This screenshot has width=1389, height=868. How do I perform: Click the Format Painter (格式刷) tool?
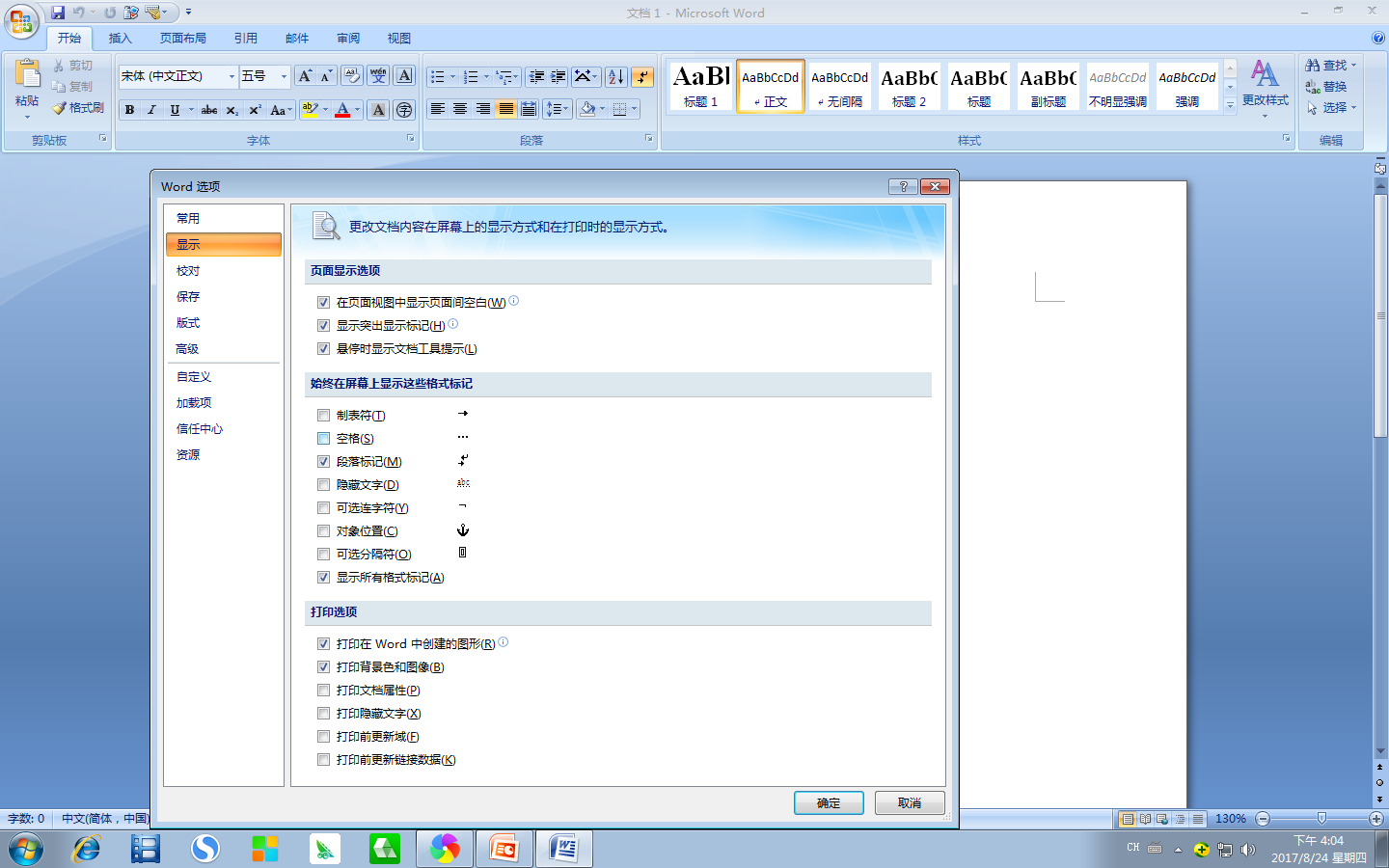click(78, 108)
